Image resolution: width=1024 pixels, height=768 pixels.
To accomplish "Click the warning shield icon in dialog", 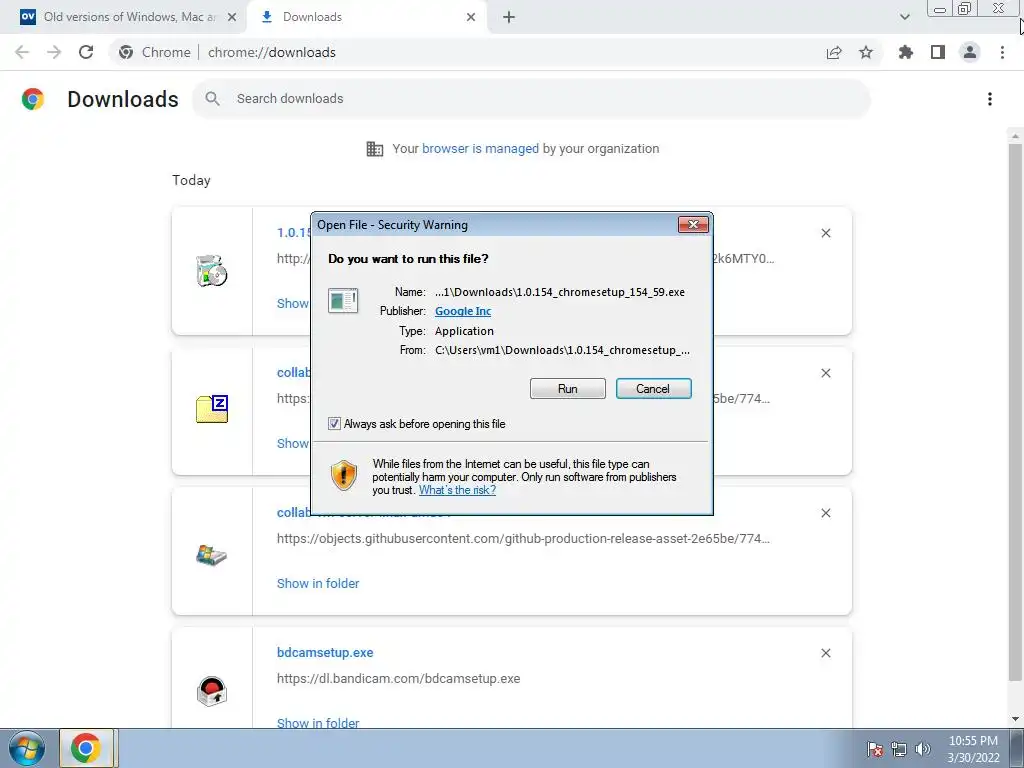I will (344, 475).
